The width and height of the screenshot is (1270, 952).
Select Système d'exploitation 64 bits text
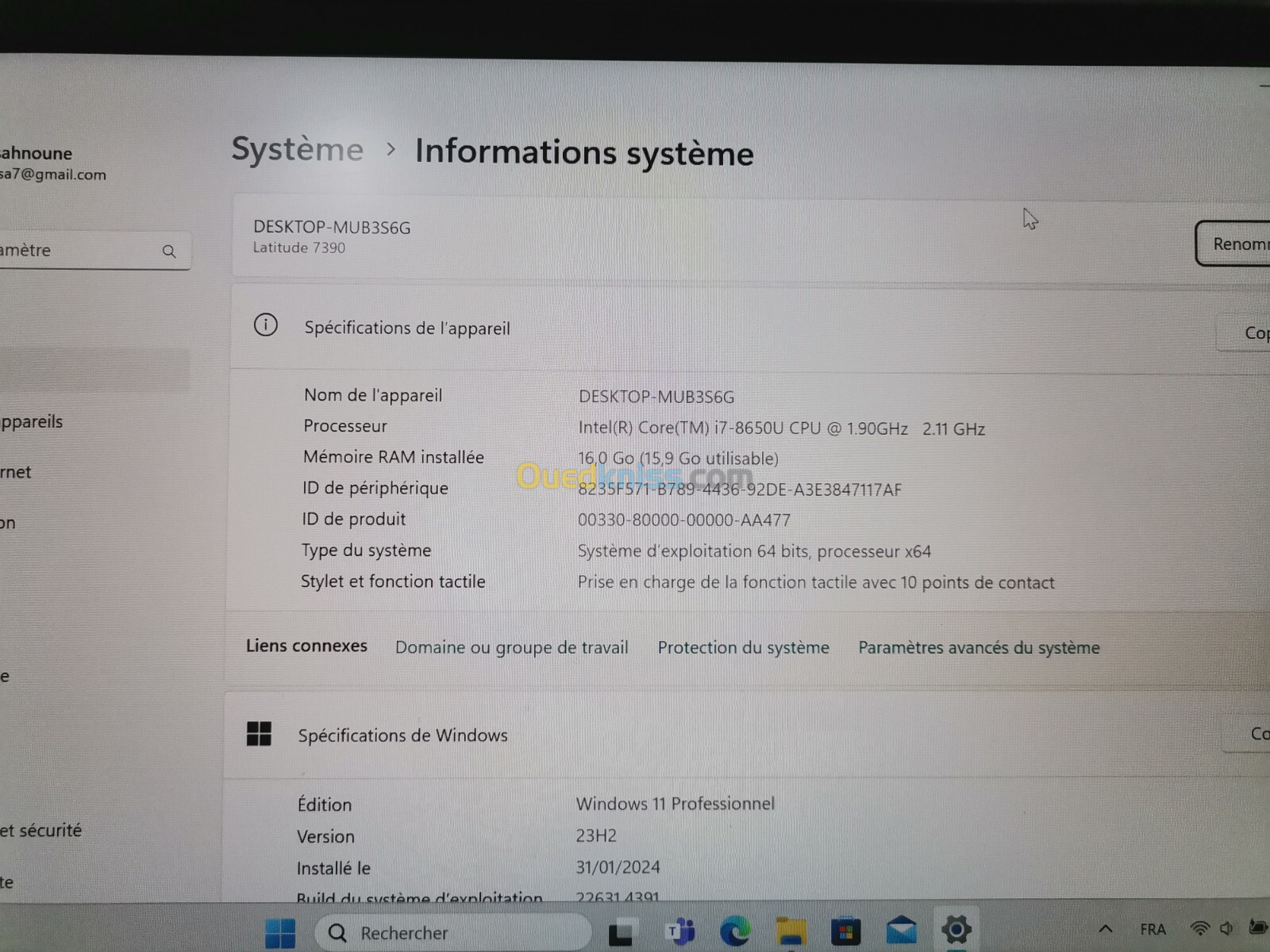coord(754,551)
